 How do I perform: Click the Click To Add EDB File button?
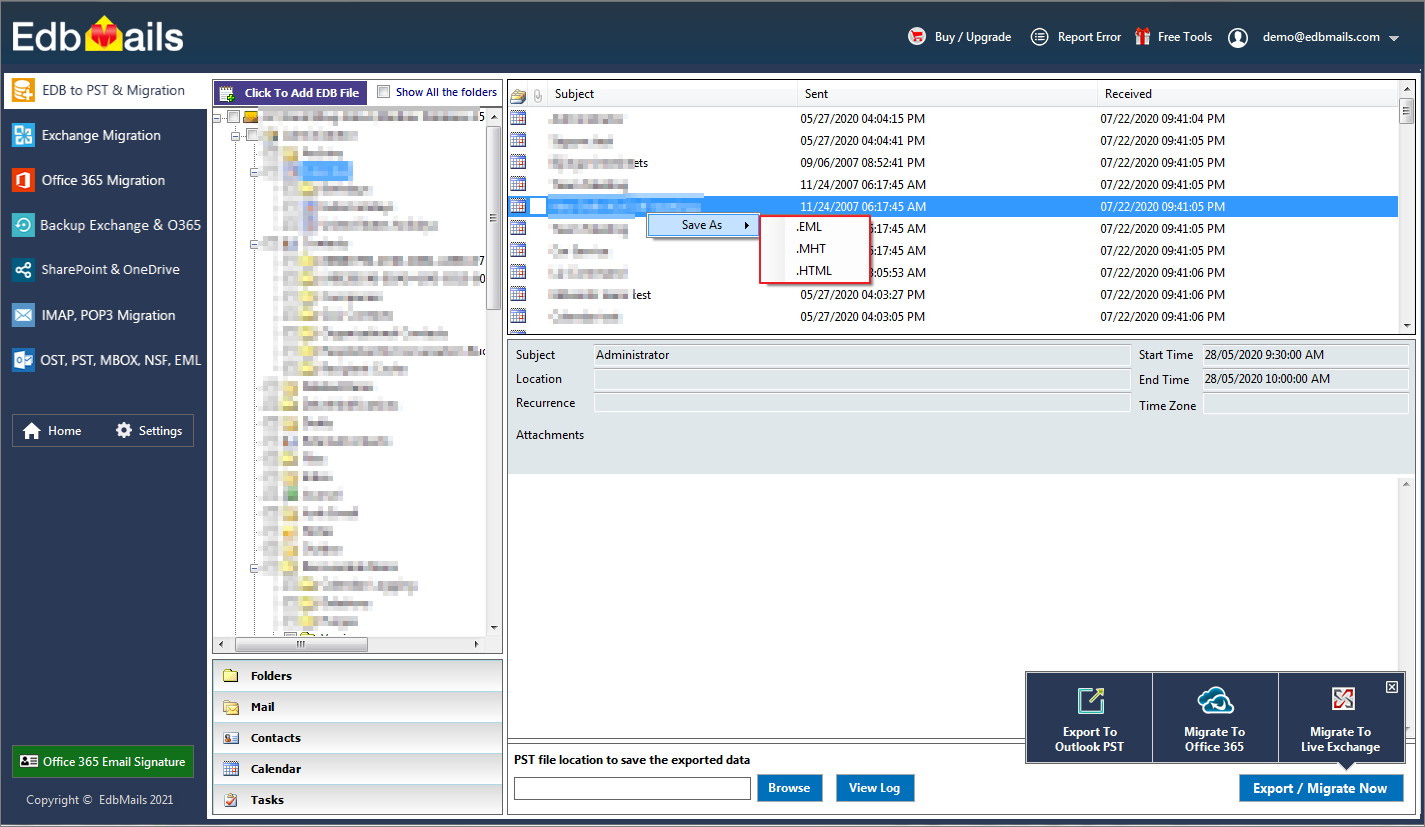point(290,93)
